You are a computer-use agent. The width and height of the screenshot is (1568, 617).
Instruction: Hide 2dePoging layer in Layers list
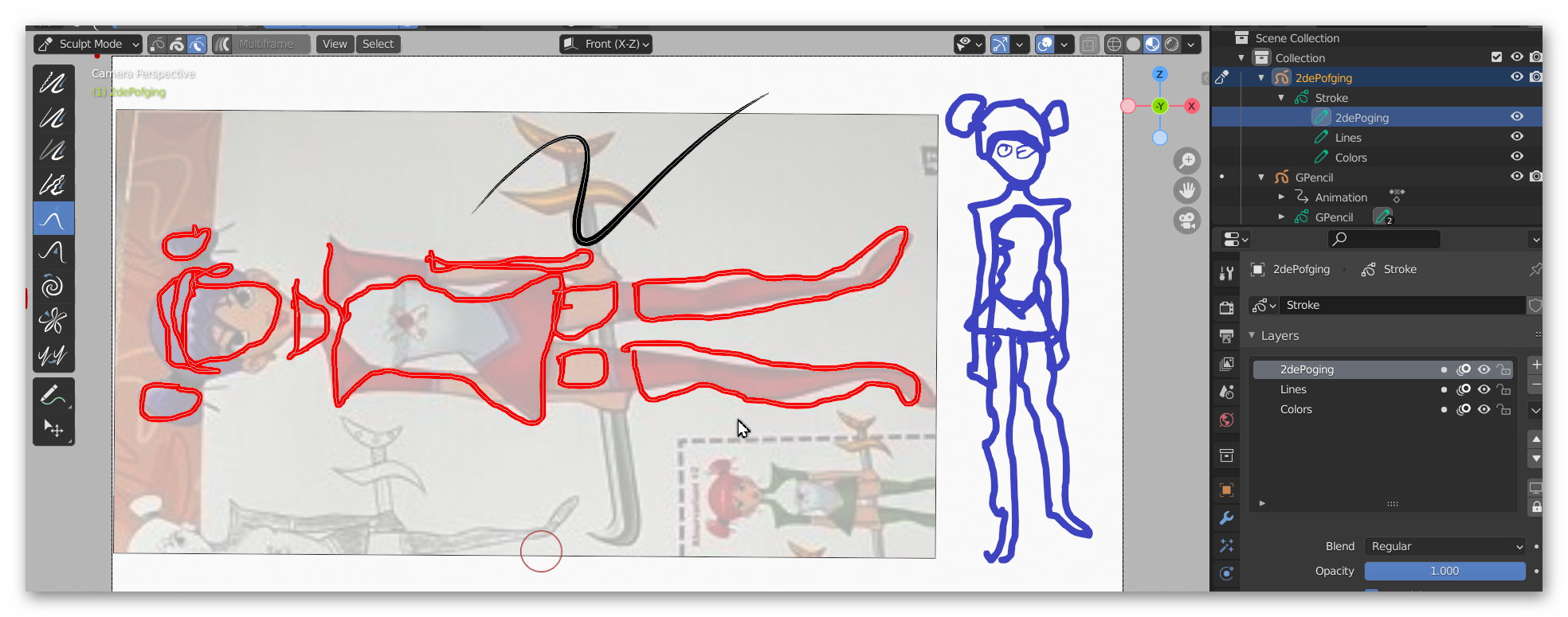1484,369
